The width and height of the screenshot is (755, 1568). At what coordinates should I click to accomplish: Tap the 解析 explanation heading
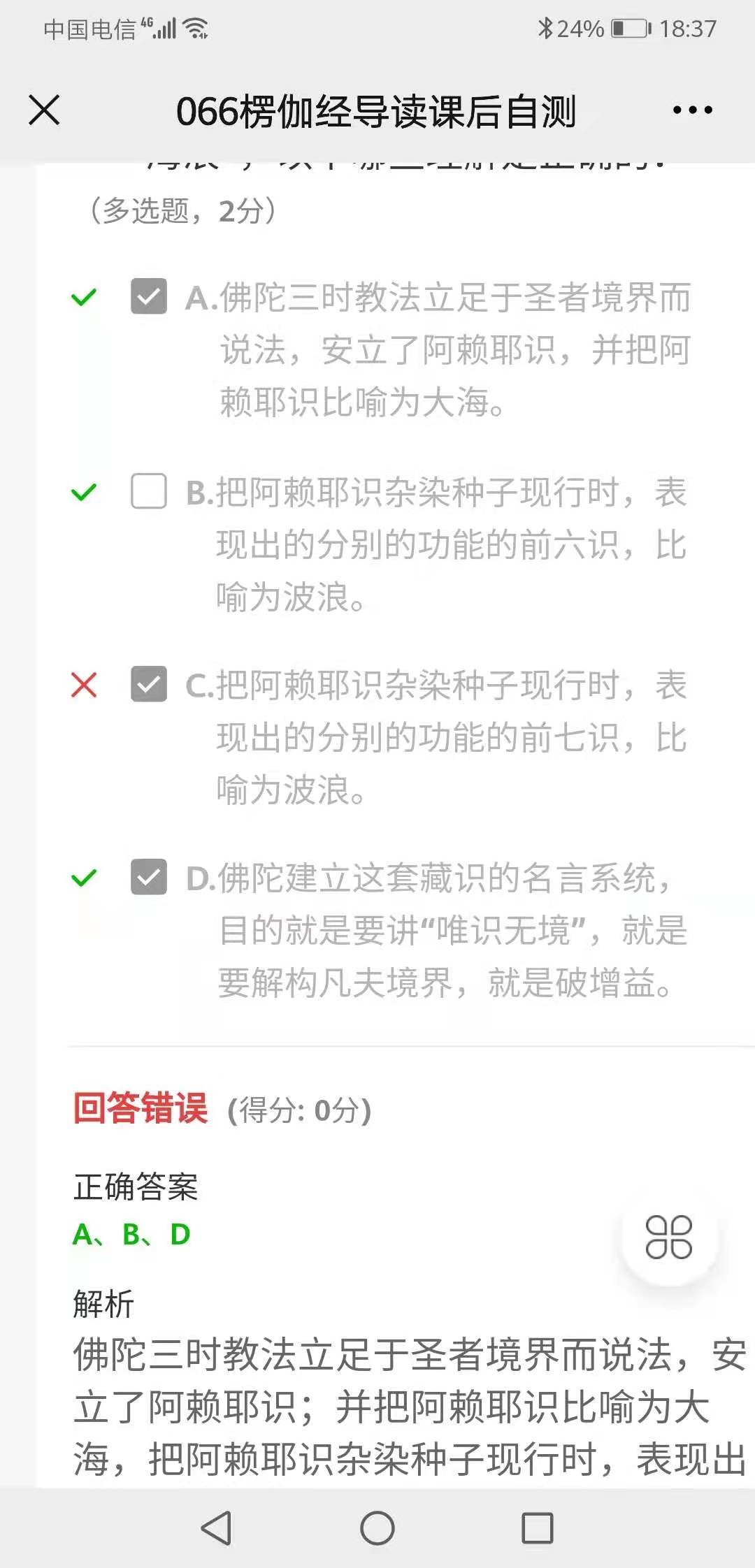103,1305
